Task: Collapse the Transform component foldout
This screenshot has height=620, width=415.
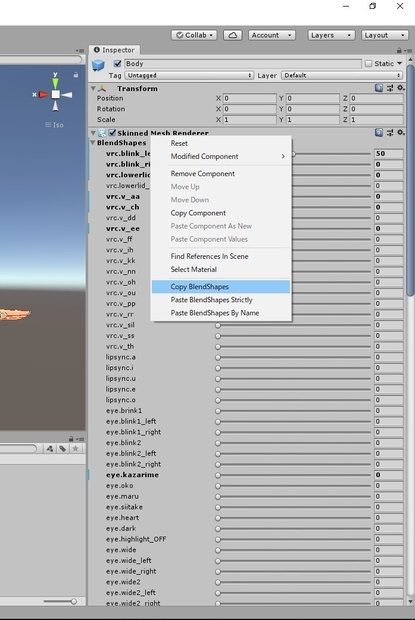Action: tap(93, 88)
